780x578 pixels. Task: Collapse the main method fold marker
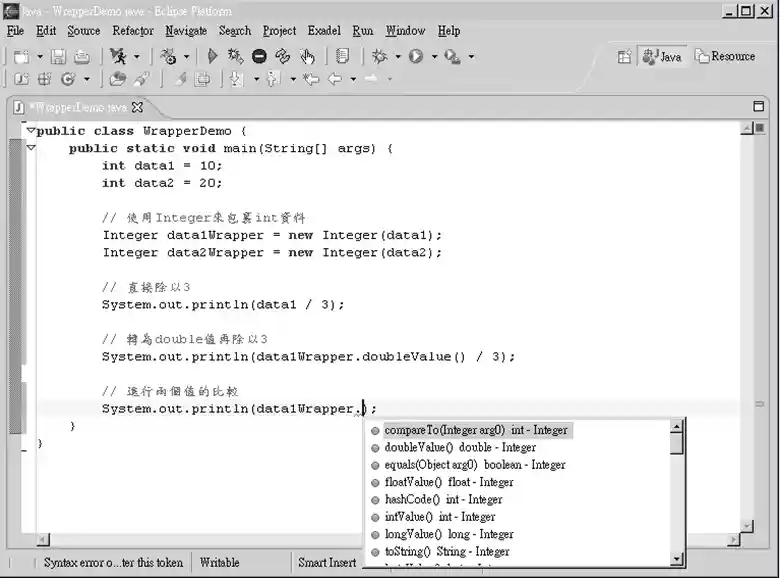pos(31,148)
